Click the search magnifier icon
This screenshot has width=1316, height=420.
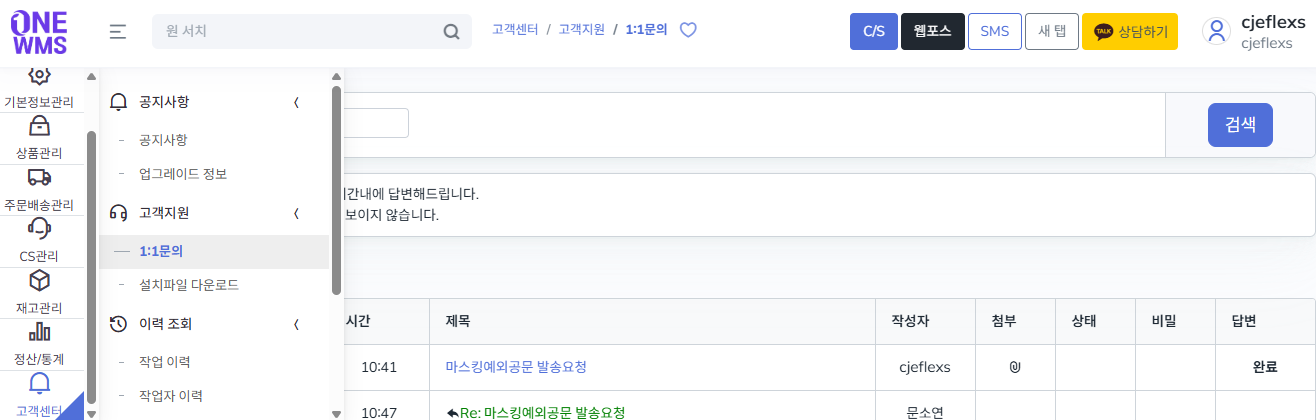(451, 32)
